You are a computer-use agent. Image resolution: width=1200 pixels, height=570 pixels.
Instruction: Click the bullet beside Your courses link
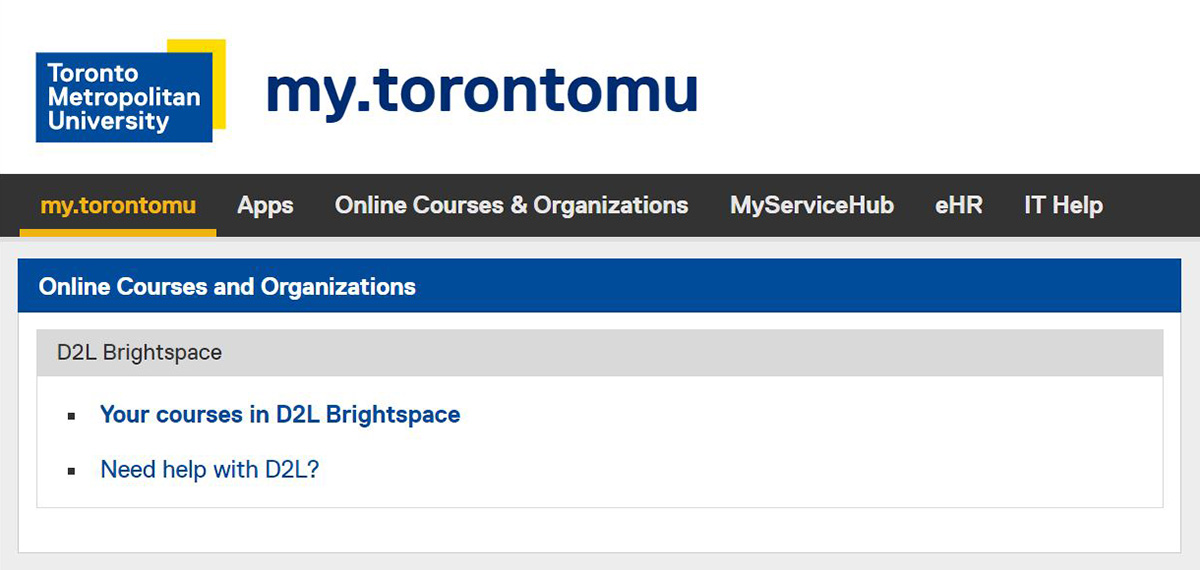[x=71, y=415]
